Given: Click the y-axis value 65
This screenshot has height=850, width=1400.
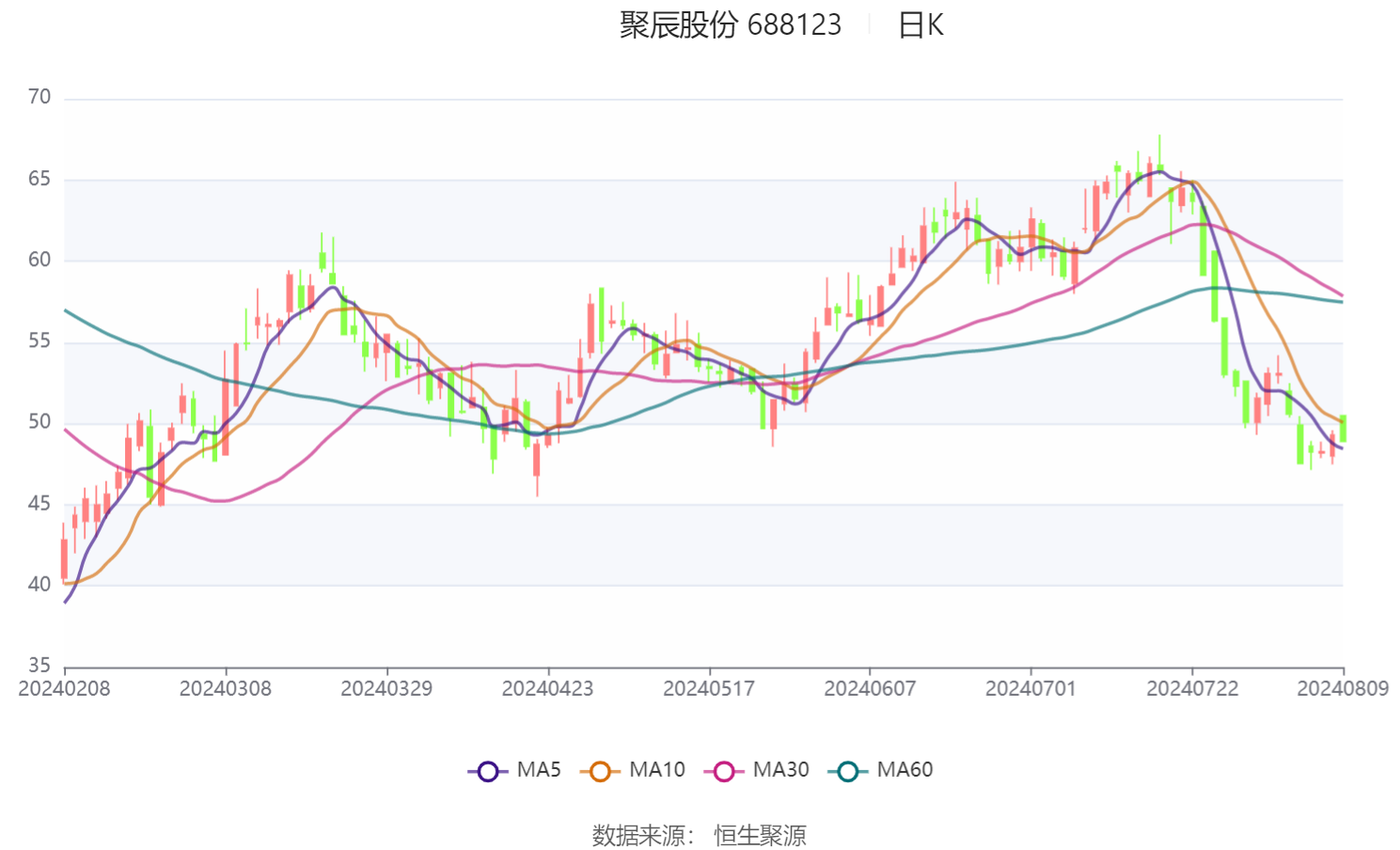Looking at the screenshot, I should click(39, 179).
